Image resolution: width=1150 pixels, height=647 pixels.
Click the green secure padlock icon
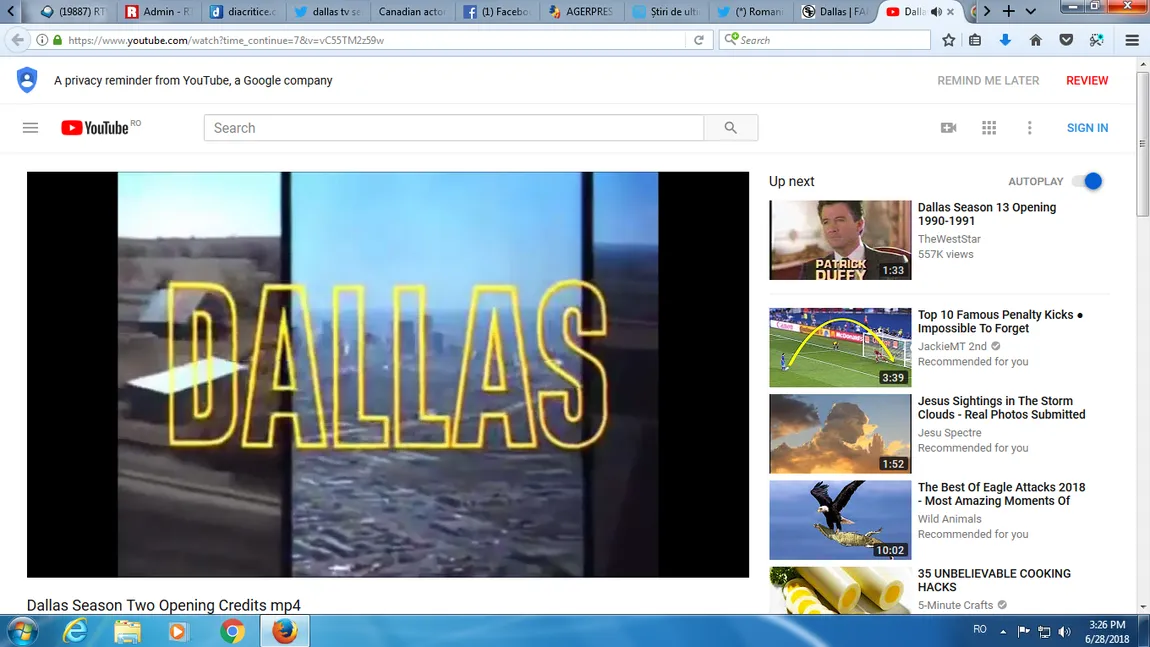57,40
